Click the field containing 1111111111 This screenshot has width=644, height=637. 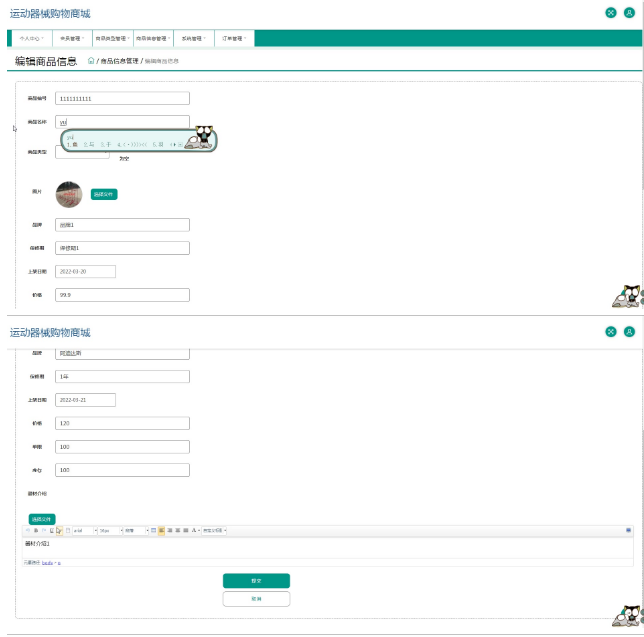click(122, 98)
